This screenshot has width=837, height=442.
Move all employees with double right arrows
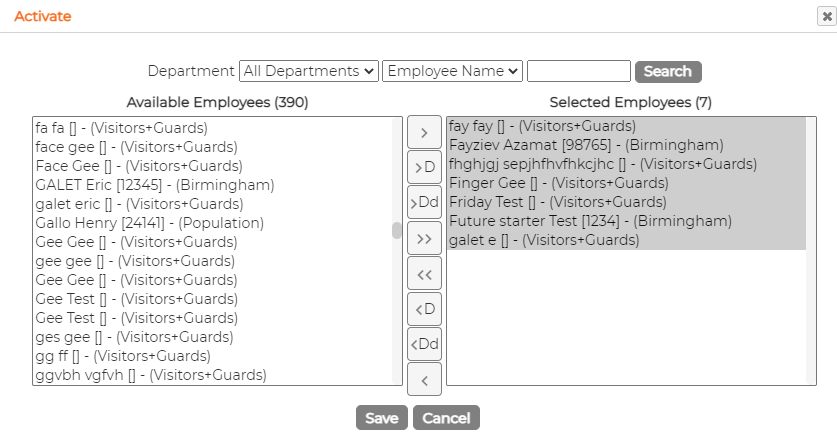[x=424, y=238]
